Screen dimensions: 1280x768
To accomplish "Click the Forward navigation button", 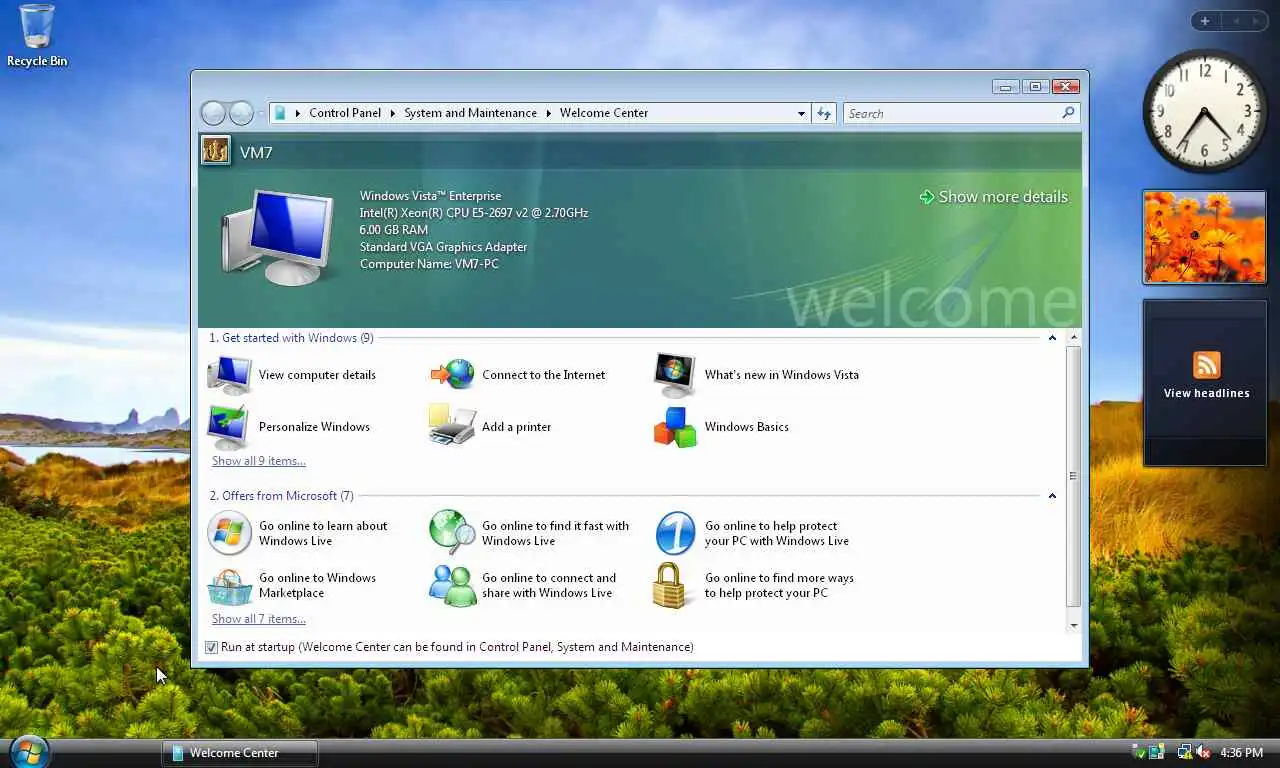I will point(241,113).
